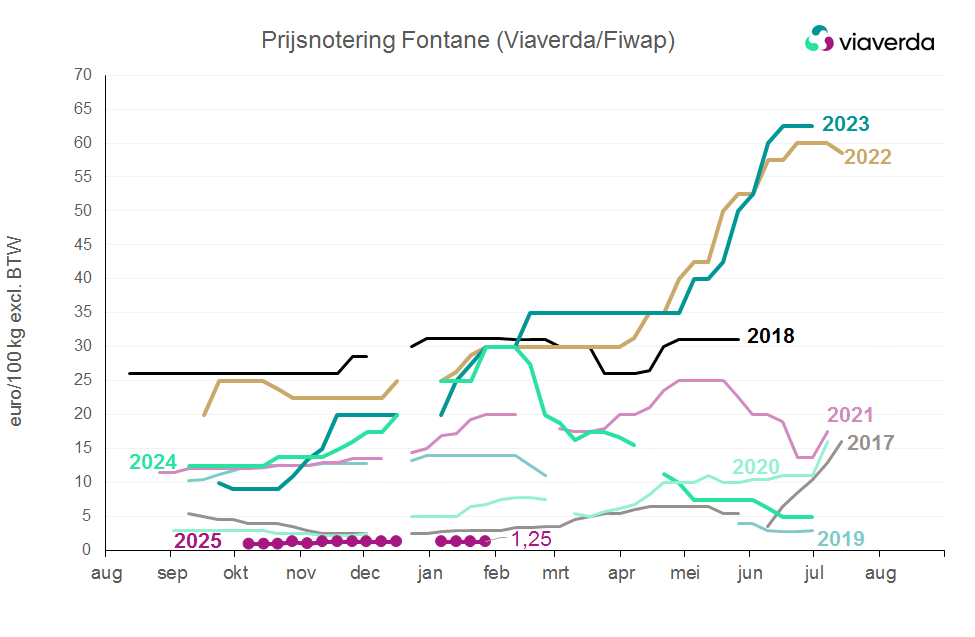
Task: Click the last 2025 data point marker
Action: click(486, 541)
